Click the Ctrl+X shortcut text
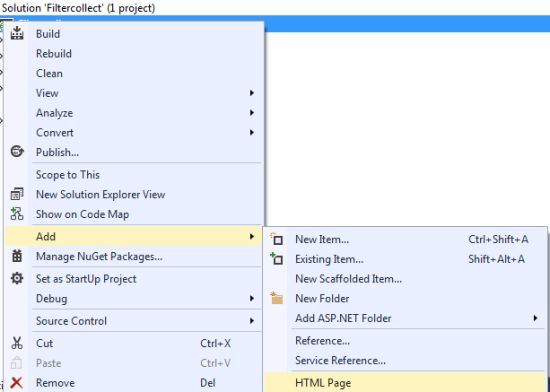This screenshot has width=550, height=392. 215,343
